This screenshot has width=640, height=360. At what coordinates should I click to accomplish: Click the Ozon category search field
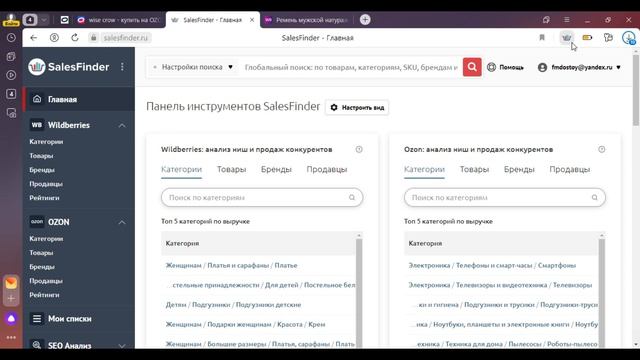[x=504, y=198]
